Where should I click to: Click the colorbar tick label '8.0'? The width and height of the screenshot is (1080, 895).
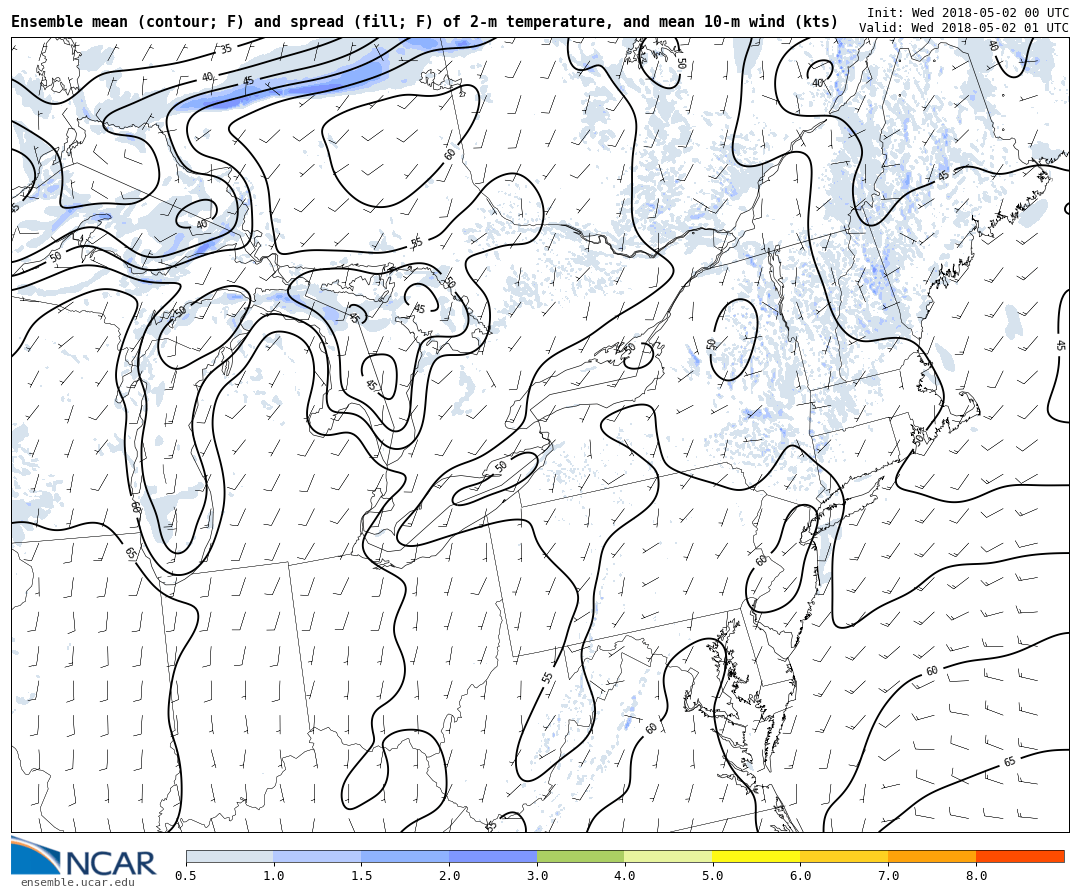coord(976,876)
